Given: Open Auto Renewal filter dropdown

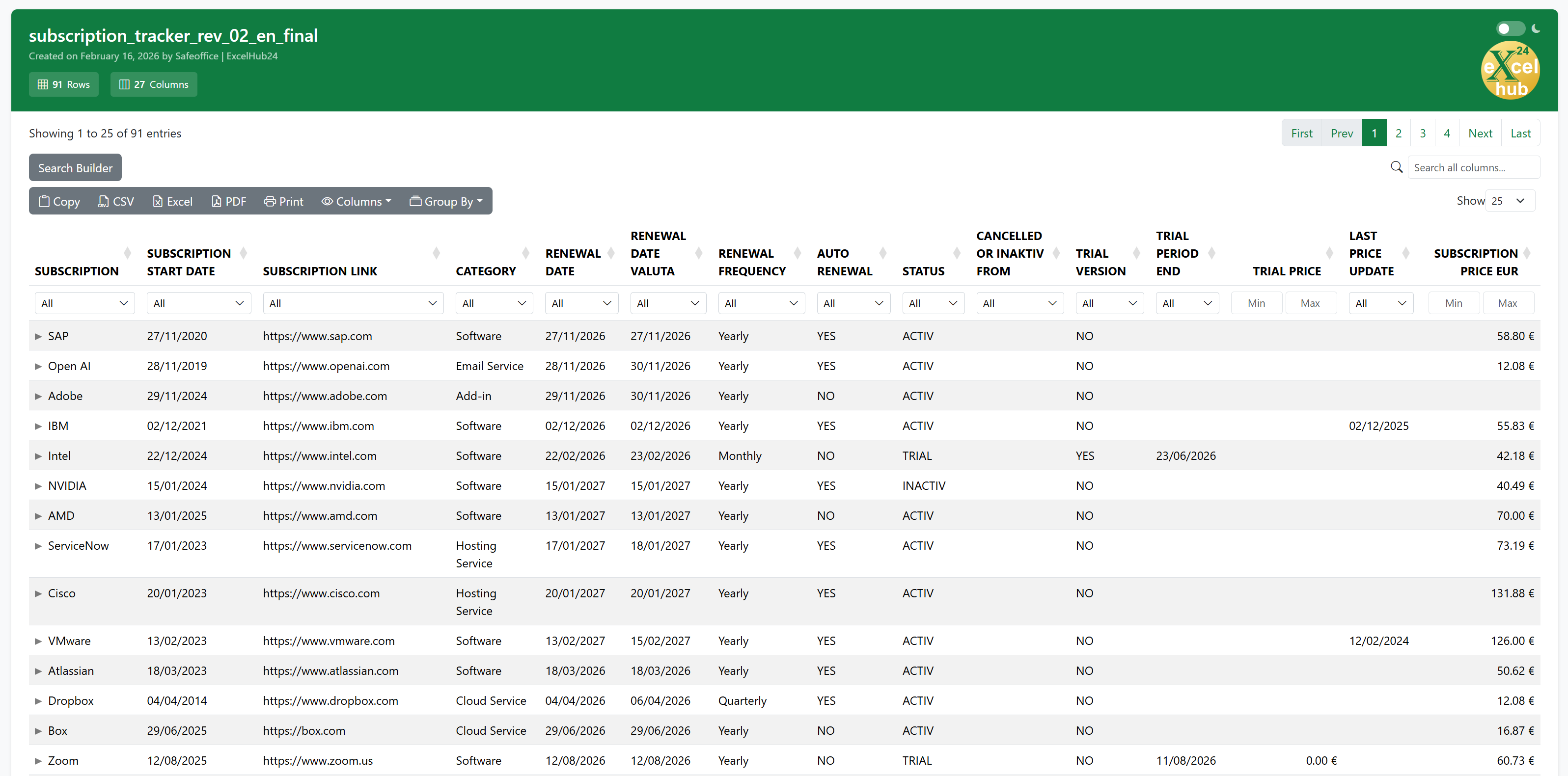Looking at the screenshot, I should (853, 303).
